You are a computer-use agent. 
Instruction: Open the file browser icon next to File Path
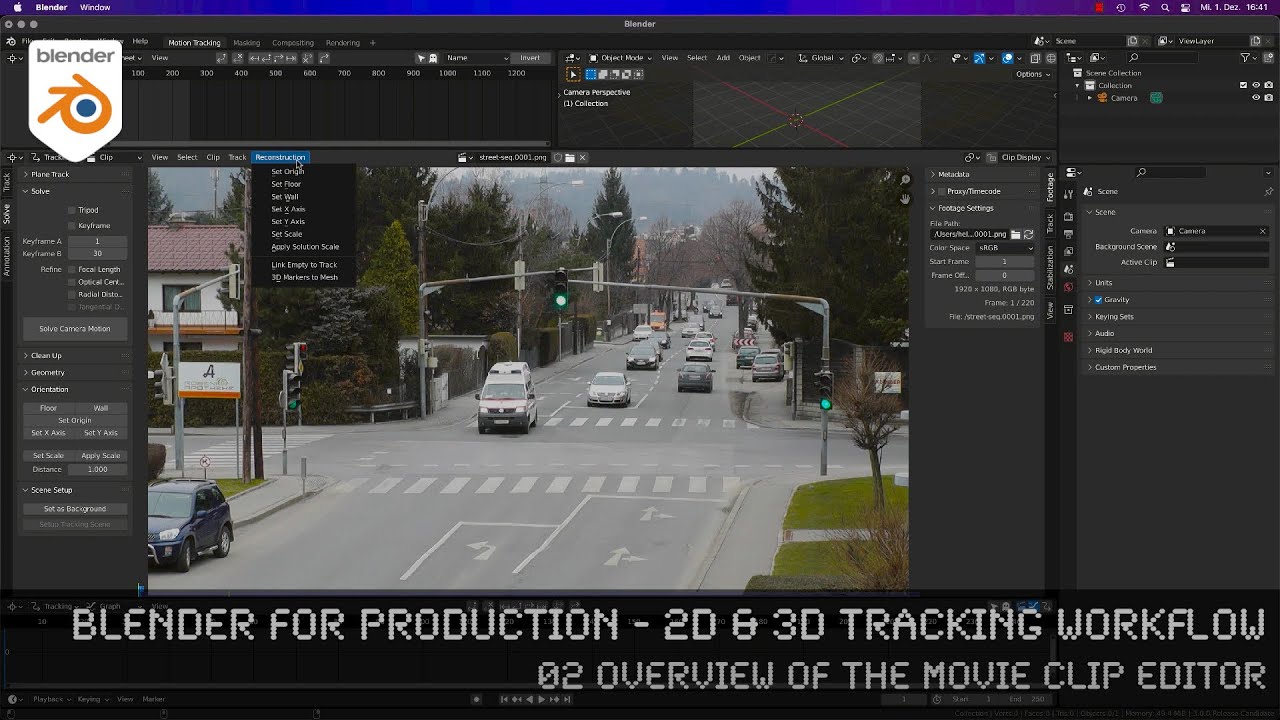[1016, 234]
